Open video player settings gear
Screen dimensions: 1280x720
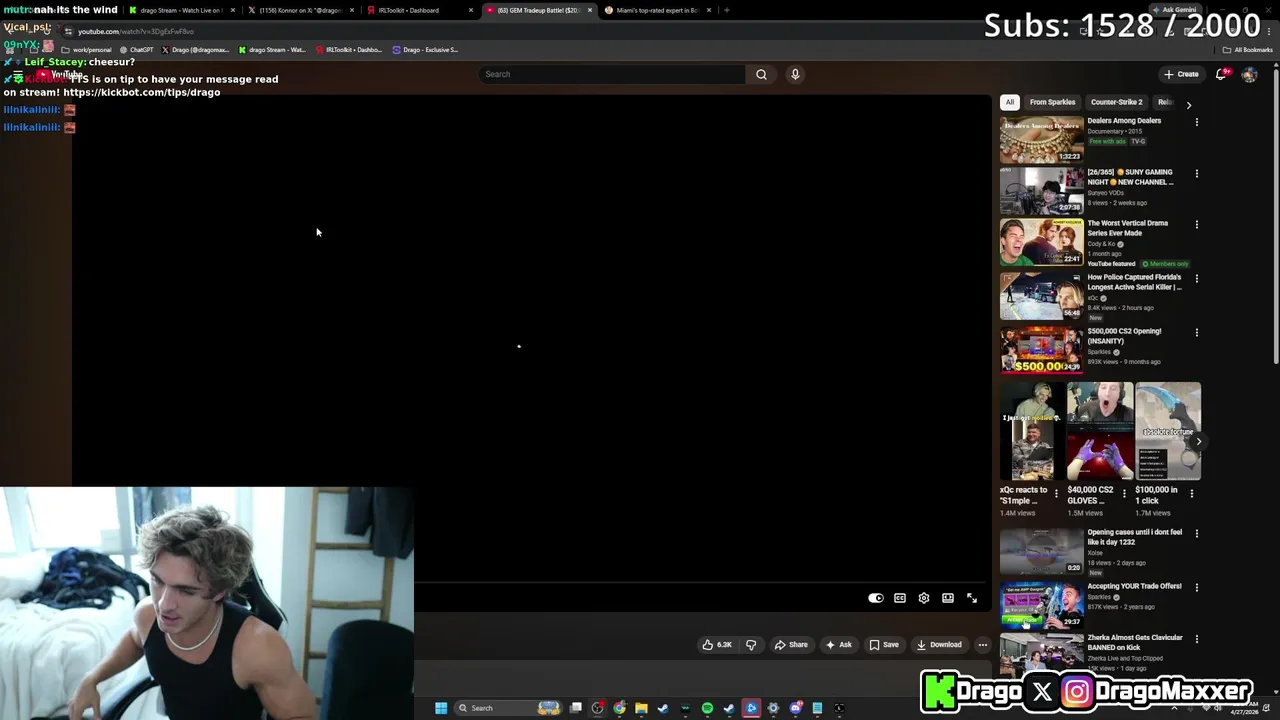(924, 598)
